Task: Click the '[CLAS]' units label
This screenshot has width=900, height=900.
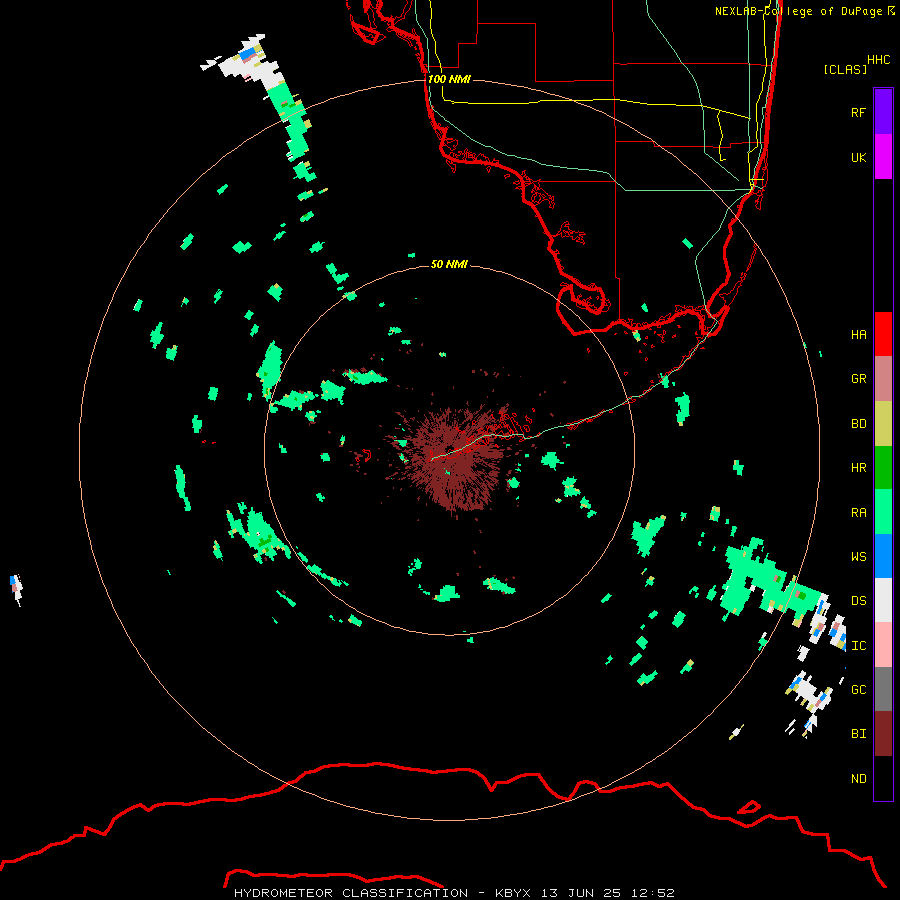Action: [x=845, y=69]
